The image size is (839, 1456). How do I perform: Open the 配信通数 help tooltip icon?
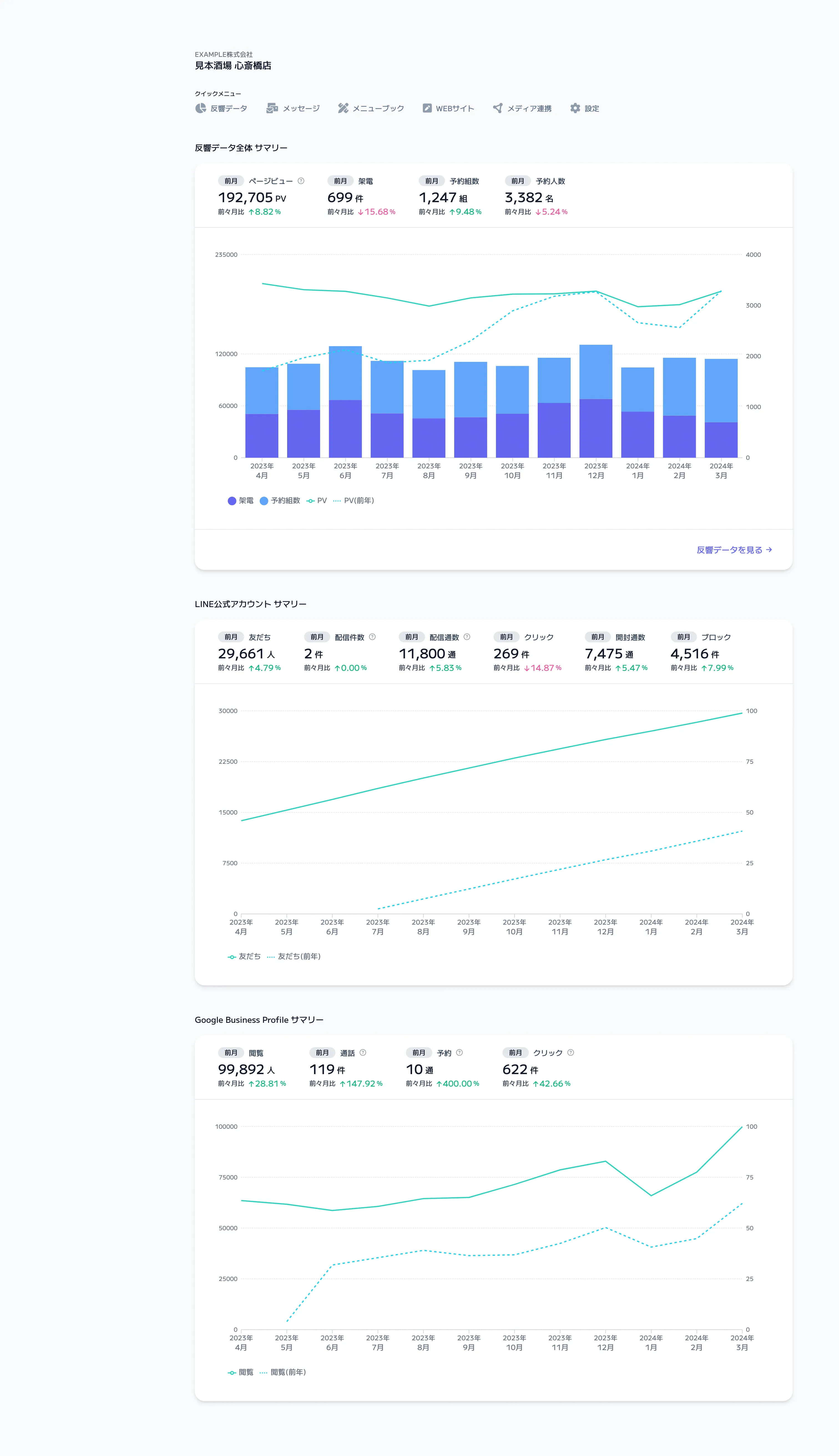pyautogui.click(x=466, y=636)
